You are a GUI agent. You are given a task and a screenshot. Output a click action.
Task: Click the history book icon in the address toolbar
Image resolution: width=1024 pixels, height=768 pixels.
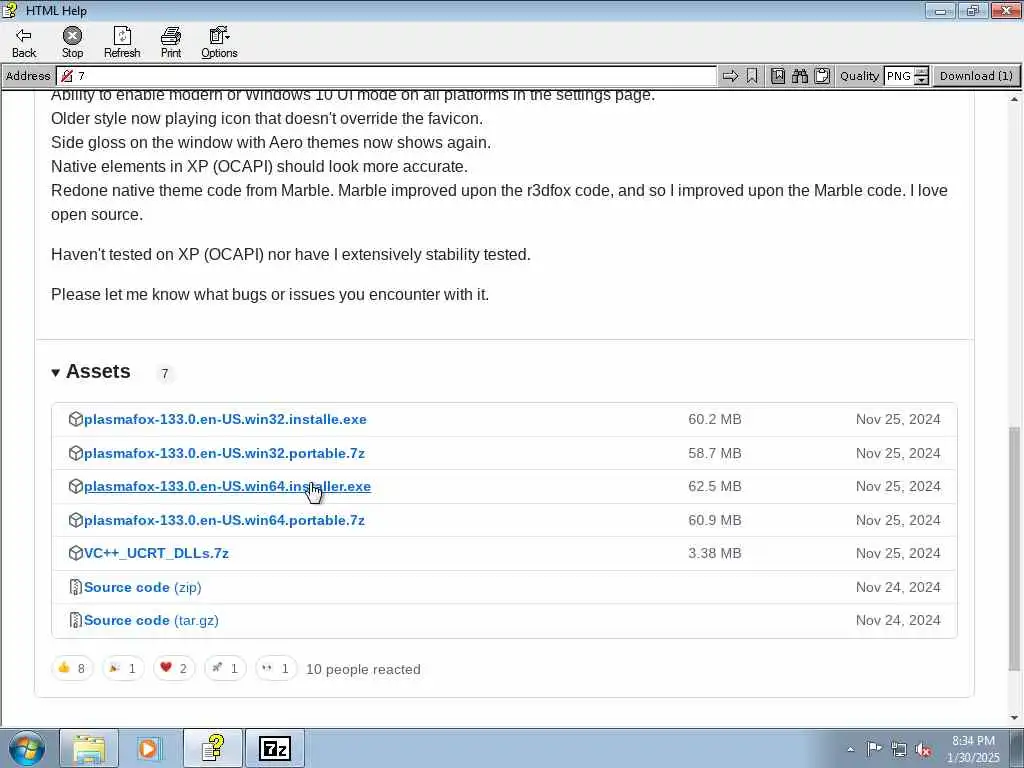[x=778, y=76]
